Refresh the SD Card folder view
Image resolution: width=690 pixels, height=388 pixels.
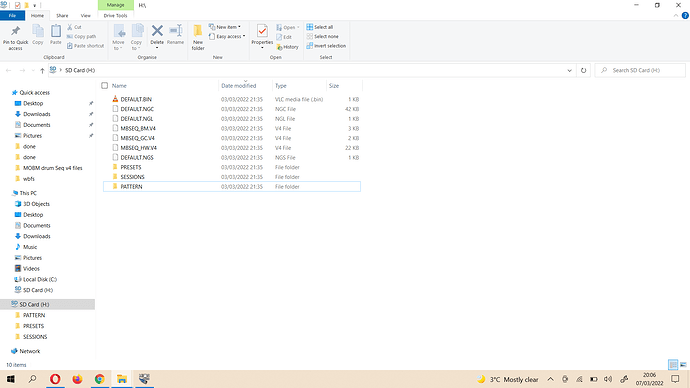(x=584, y=70)
